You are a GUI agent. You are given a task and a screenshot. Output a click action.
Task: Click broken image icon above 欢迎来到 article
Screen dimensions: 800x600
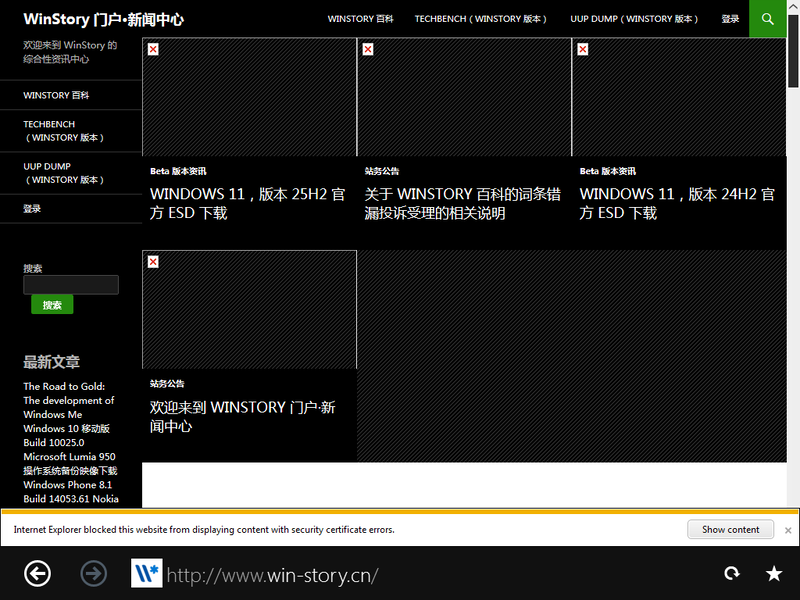(153, 262)
